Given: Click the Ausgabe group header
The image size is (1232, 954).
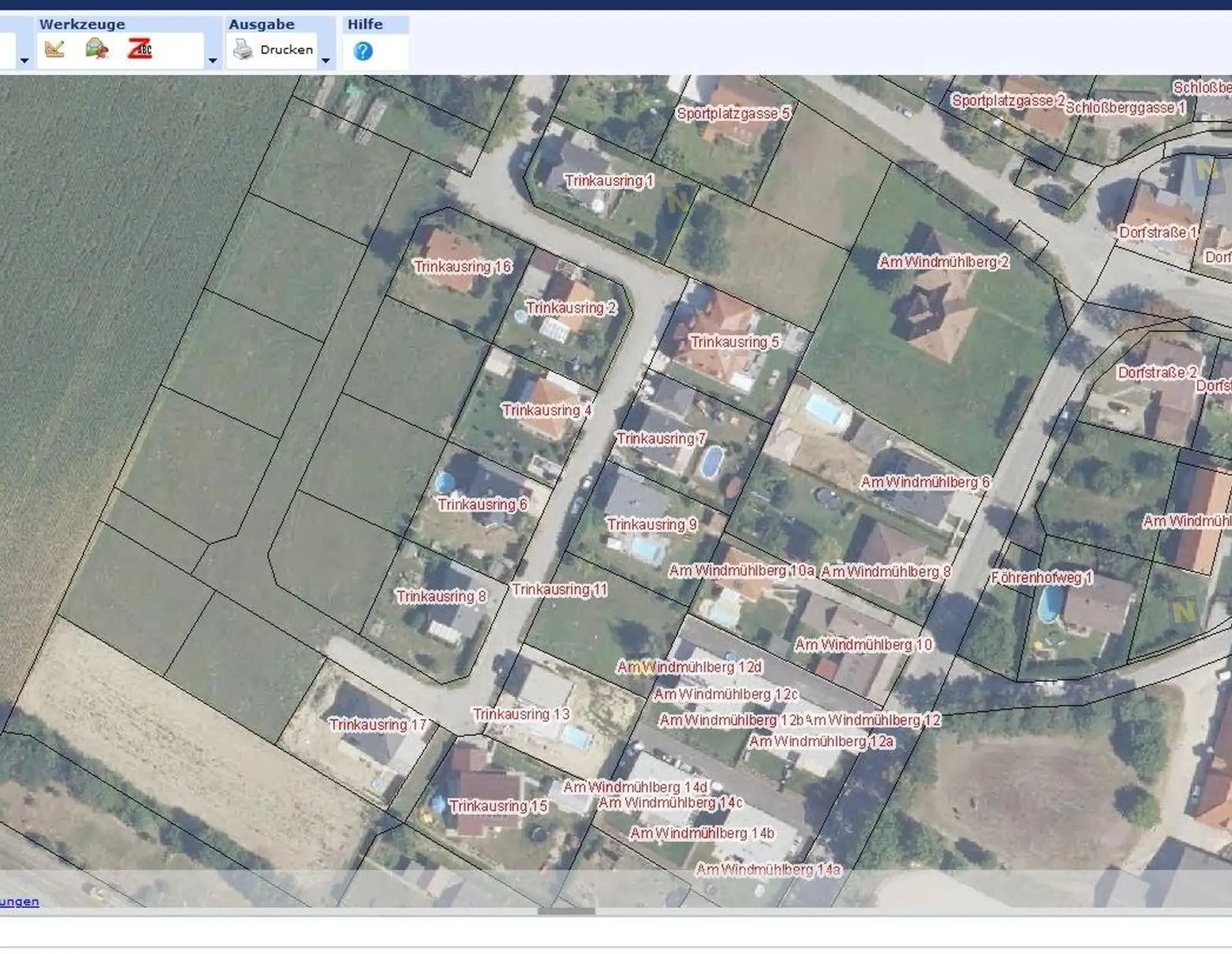Looking at the screenshot, I should click(262, 24).
